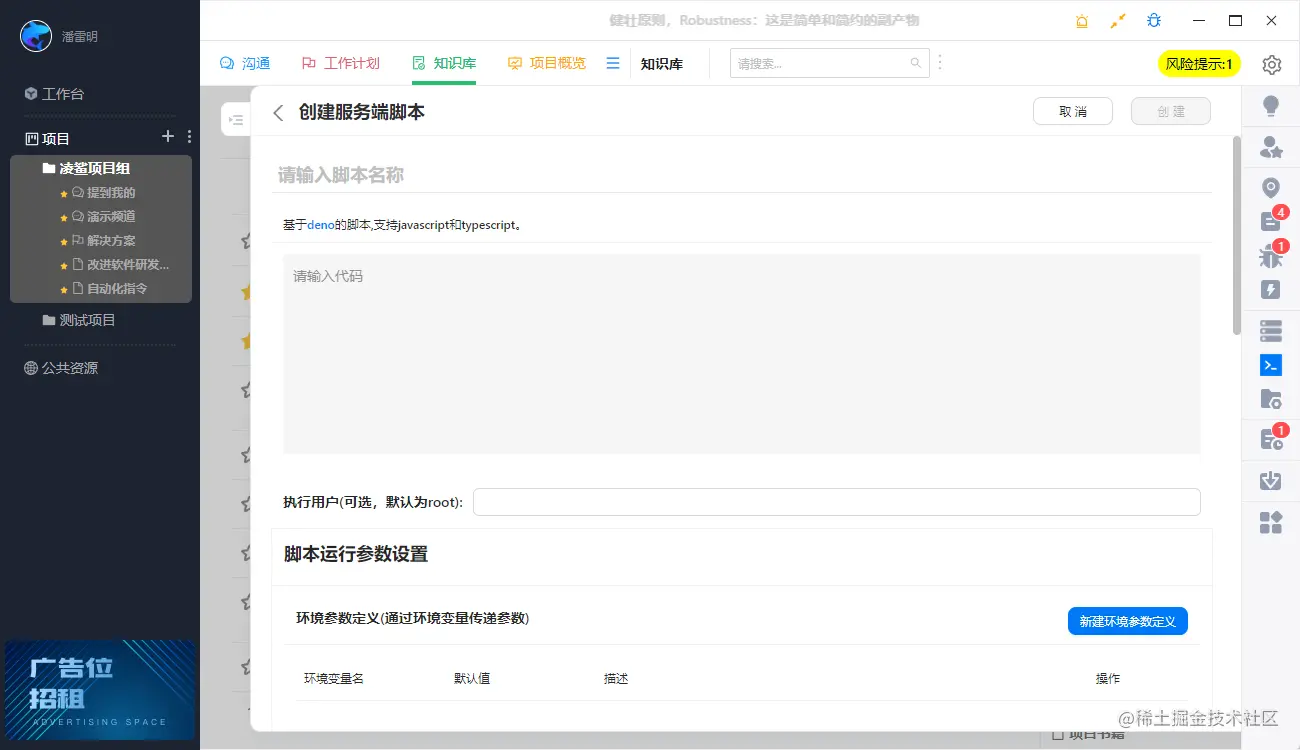Click the 风险提示:1 badge

tap(1199, 64)
